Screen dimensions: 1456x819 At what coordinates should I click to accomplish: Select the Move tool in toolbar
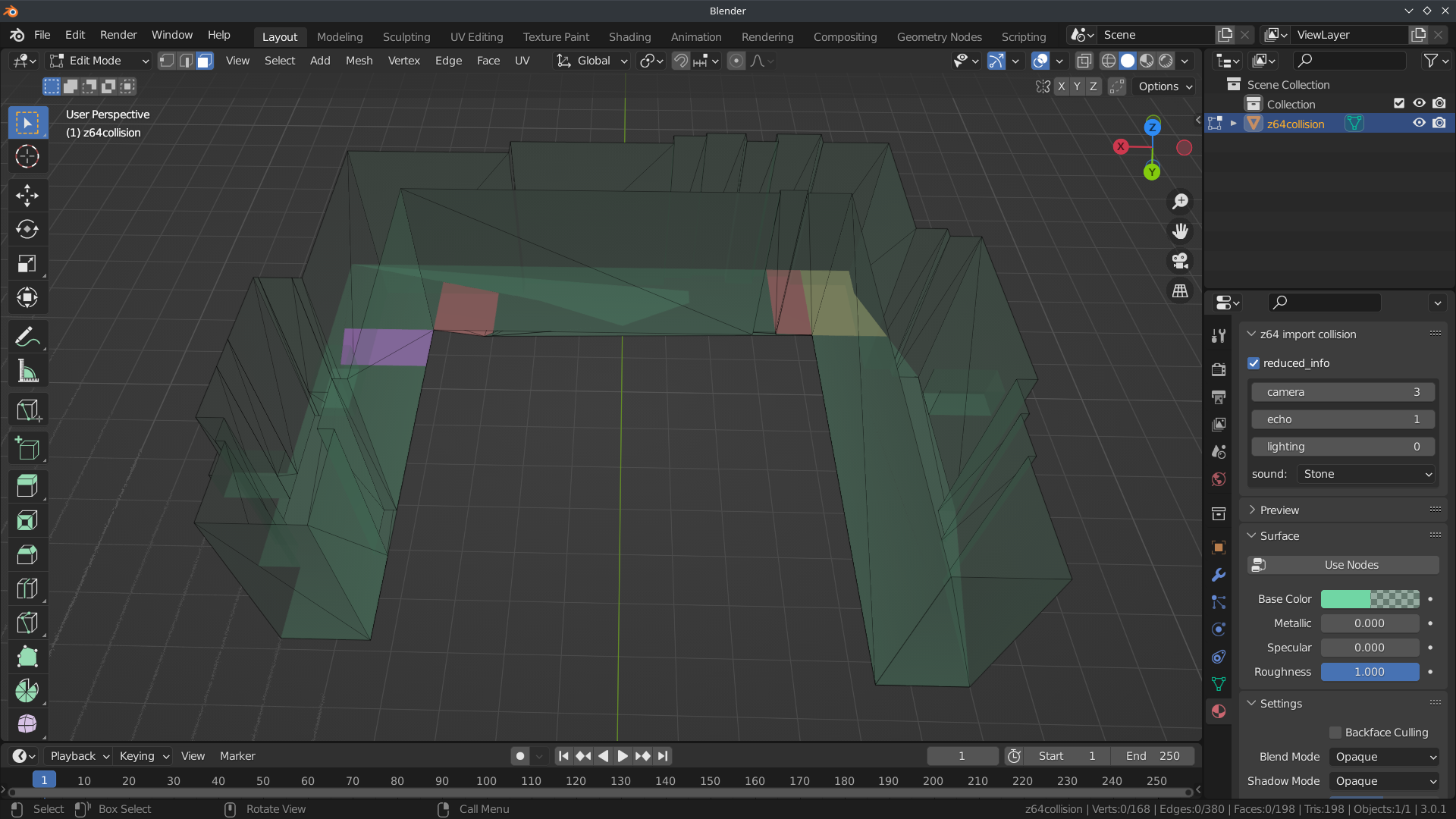point(27,196)
